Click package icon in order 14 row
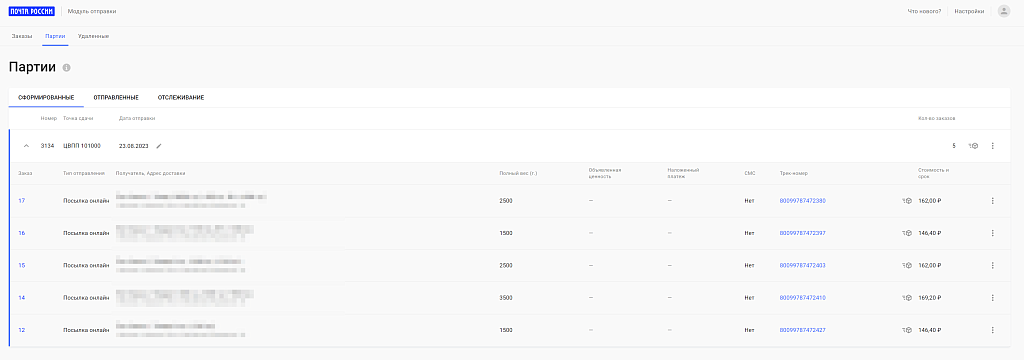The image size is (1024, 360). (907, 298)
